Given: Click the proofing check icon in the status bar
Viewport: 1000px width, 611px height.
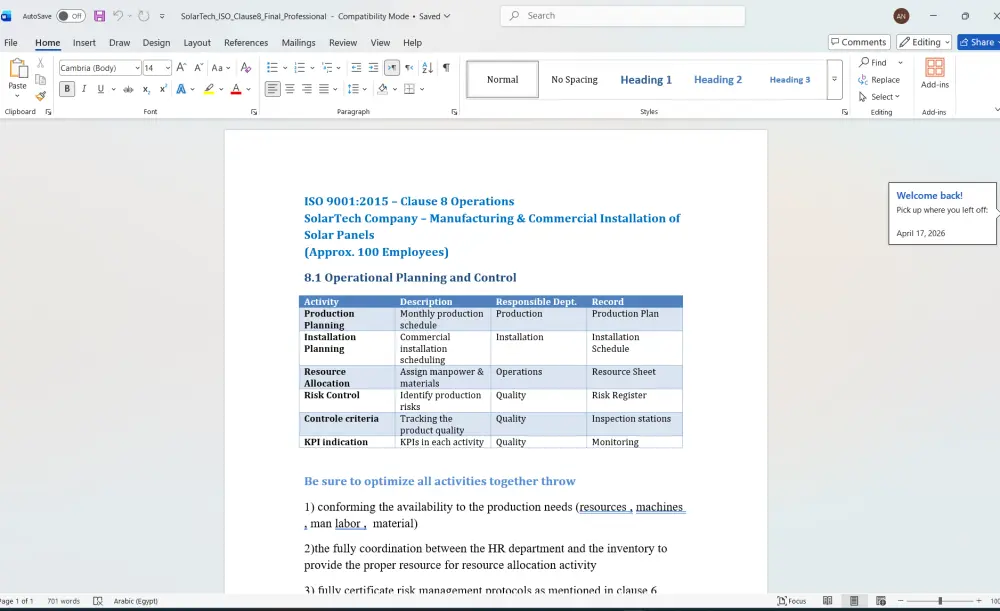Looking at the screenshot, I should [x=98, y=601].
